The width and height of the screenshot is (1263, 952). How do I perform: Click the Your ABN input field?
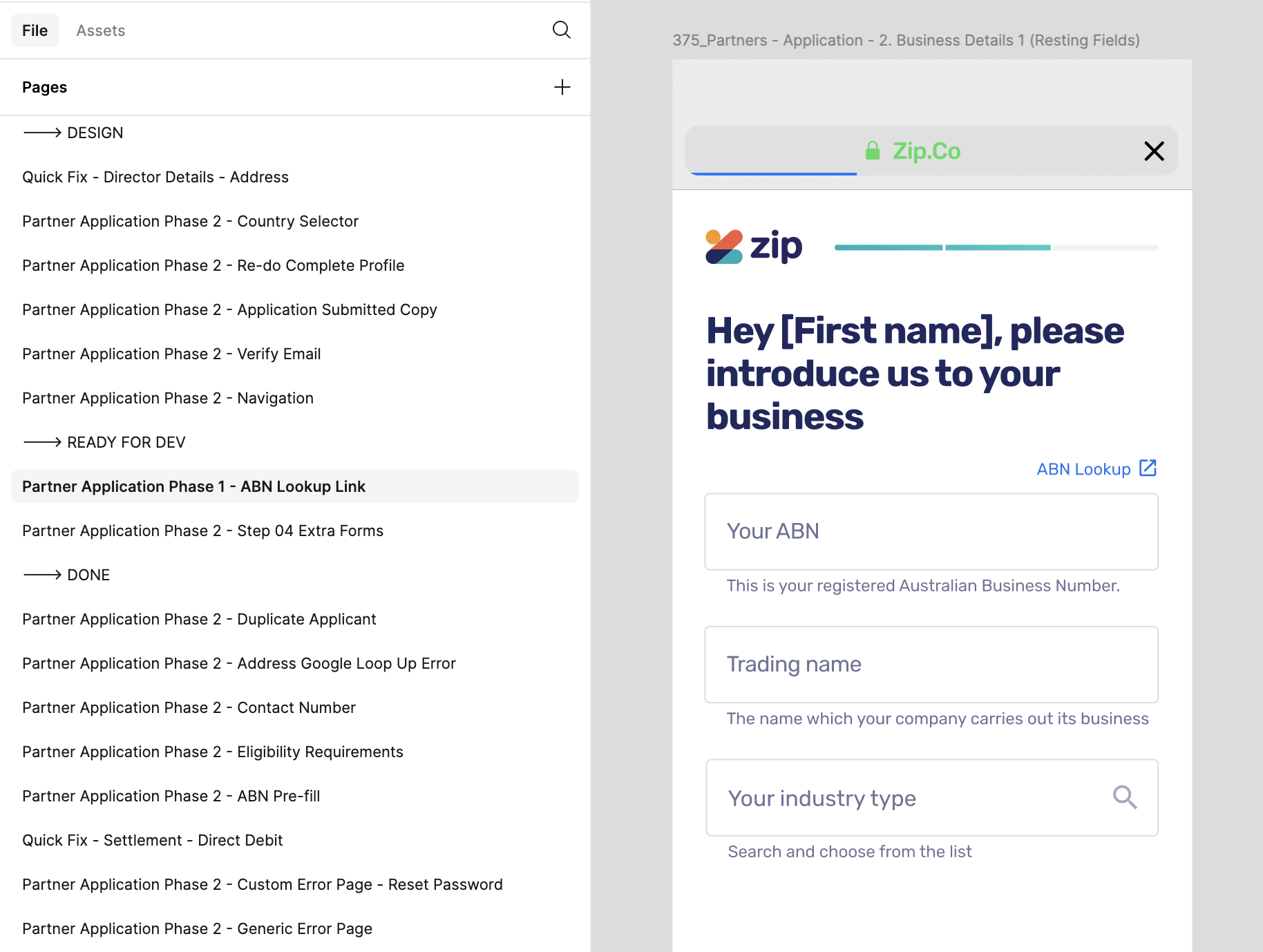click(x=931, y=531)
